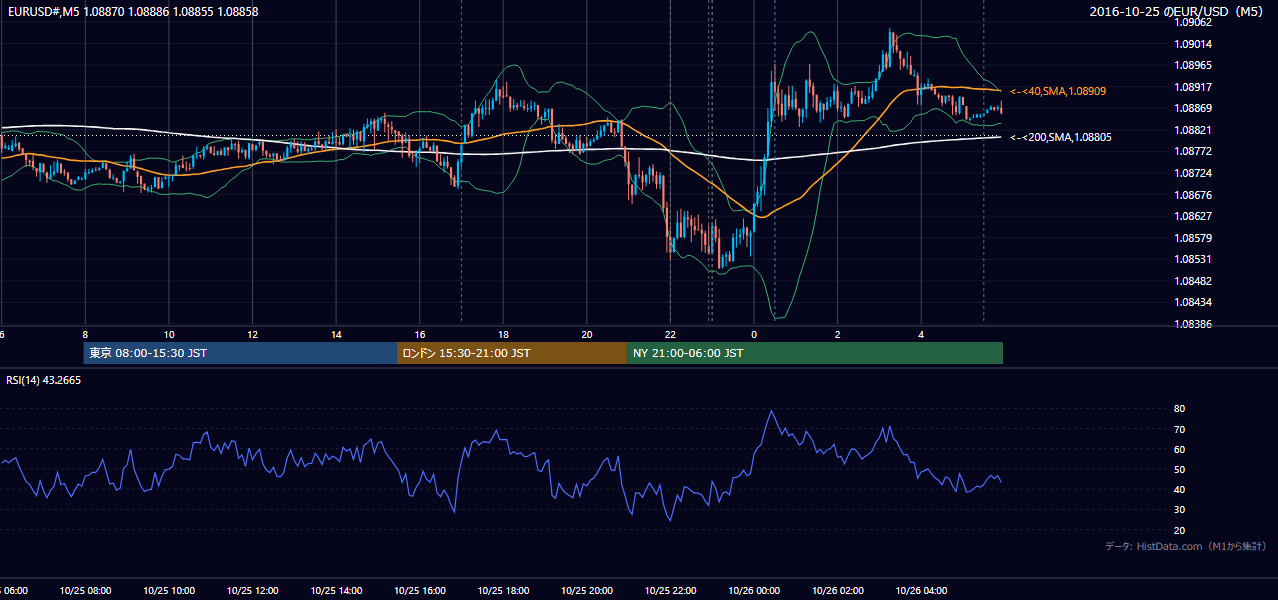The image size is (1278, 600).
Task: Click price axis value 1.08386
Action: [x=1193, y=324]
